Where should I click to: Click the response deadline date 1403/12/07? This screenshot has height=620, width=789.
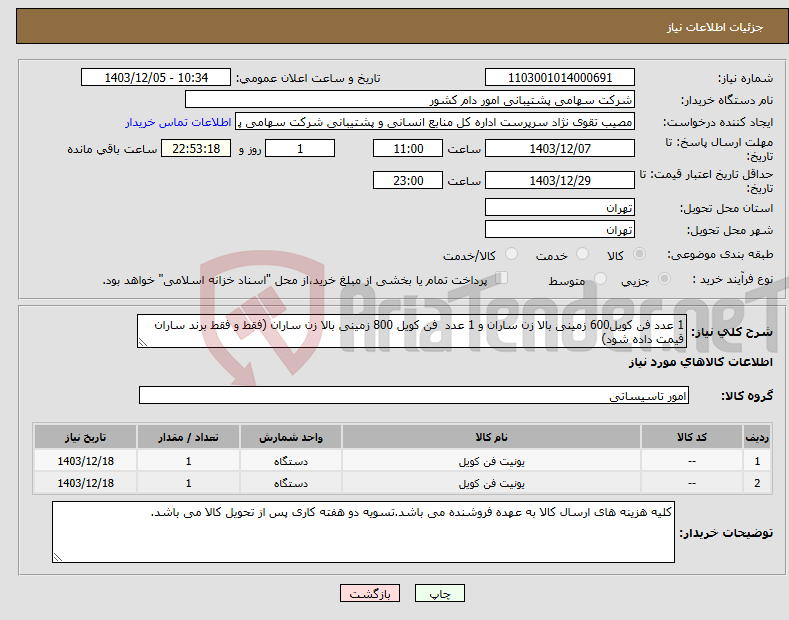tap(560, 148)
